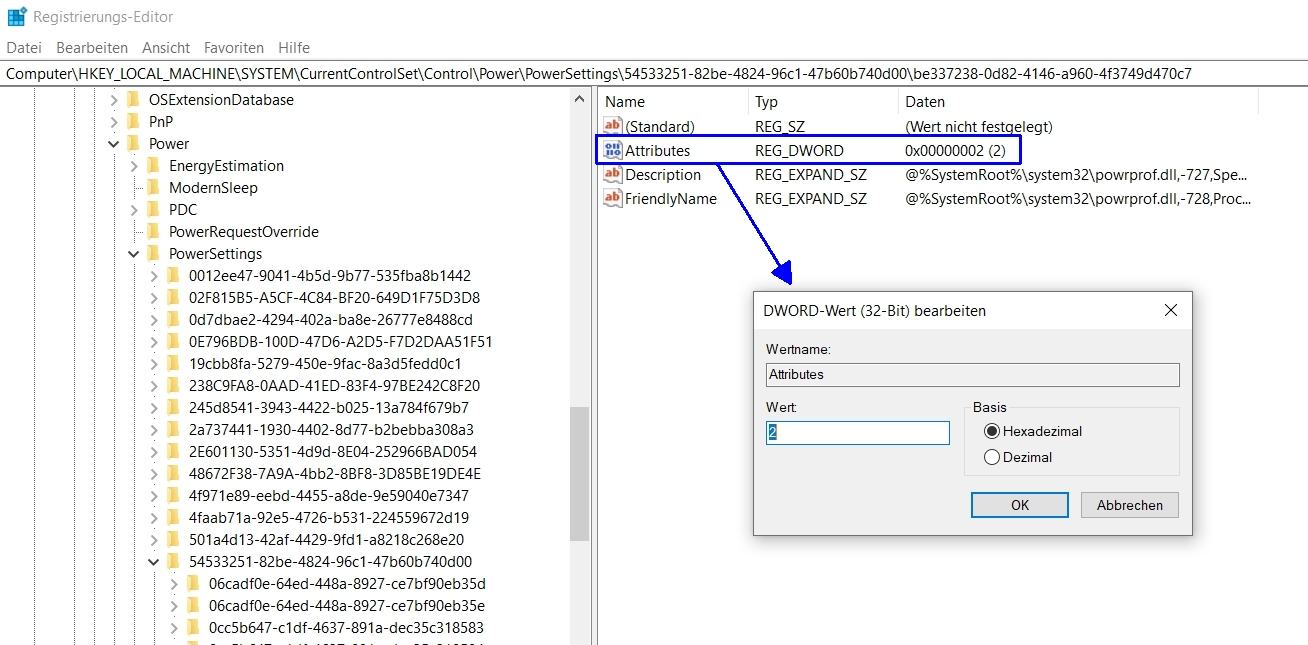The width and height of the screenshot is (1308, 645).
Task: Expand the 06cadf0e-64ed-448a-8927-ce7bf90eb35d key
Action: tap(174, 584)
